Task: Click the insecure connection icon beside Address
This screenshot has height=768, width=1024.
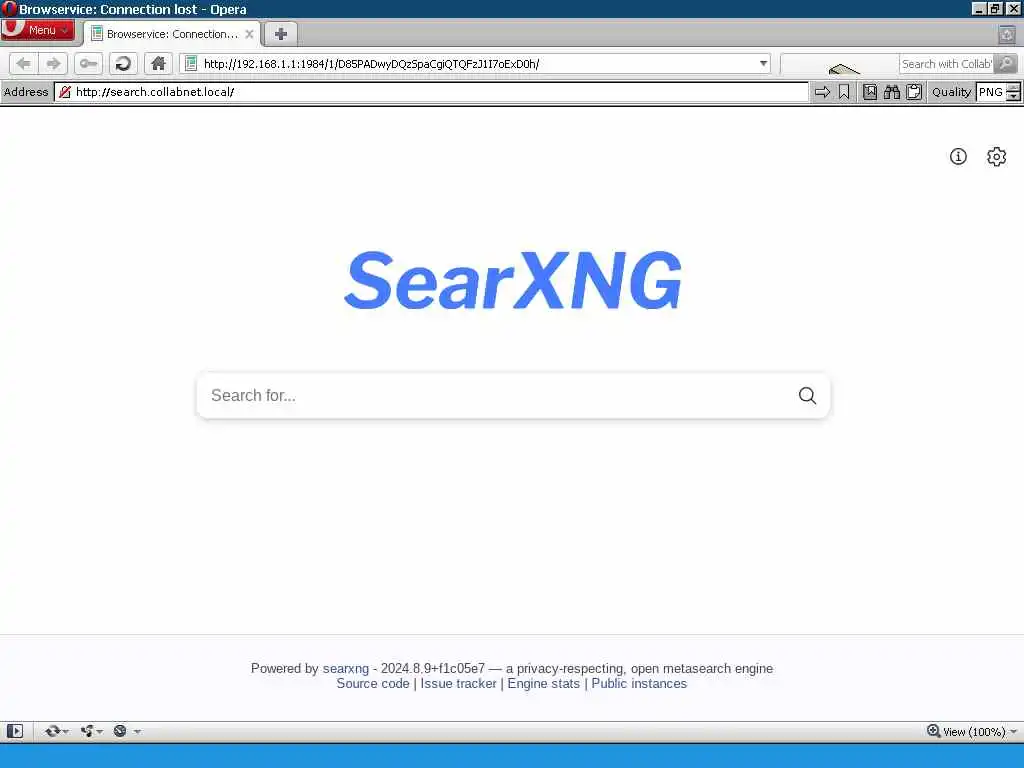Action: [x=65, y=92]
